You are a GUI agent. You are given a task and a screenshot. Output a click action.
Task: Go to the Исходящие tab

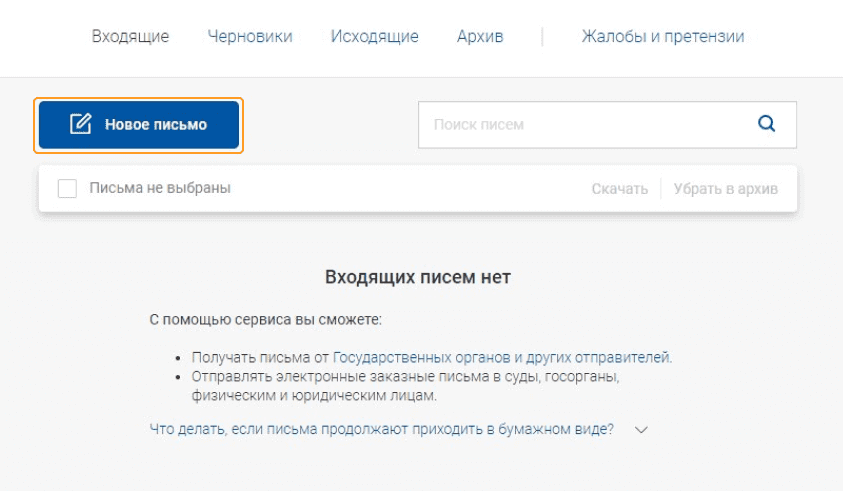point(374,36)
